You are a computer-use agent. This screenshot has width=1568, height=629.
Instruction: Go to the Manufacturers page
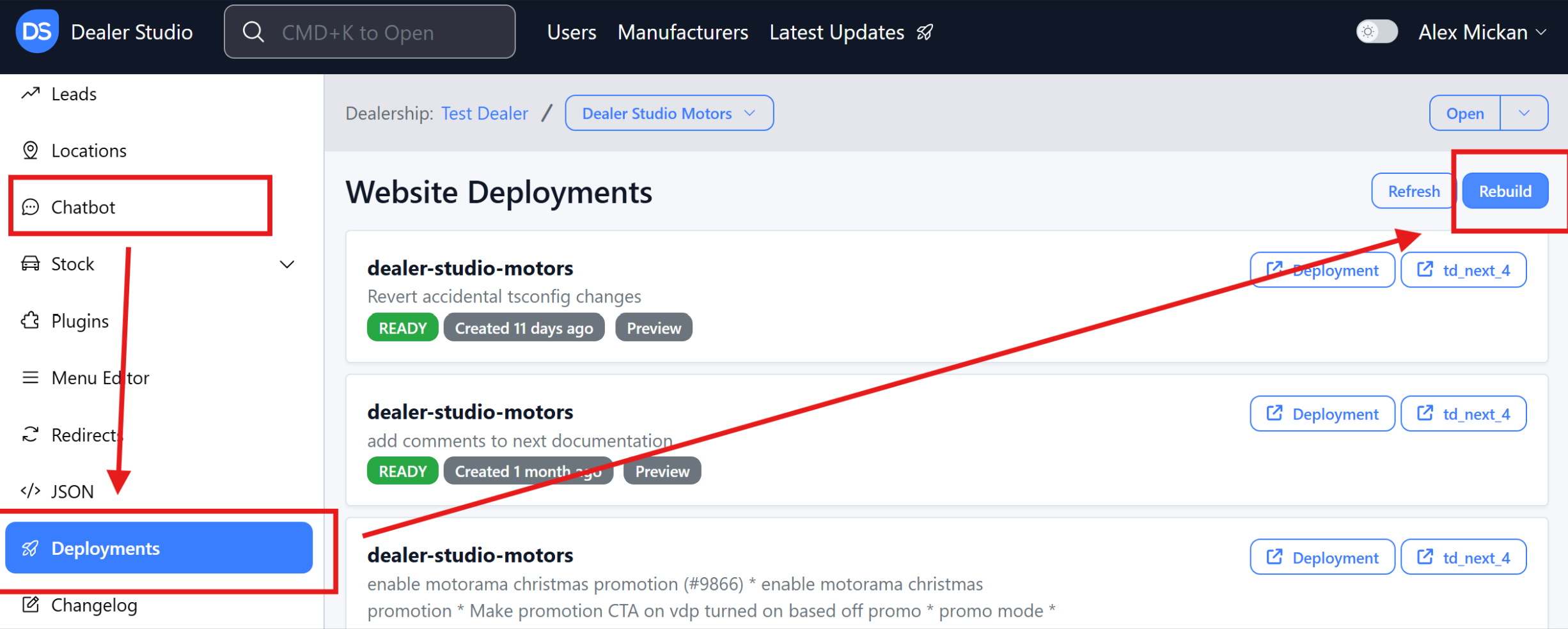(x=682, y=32)
